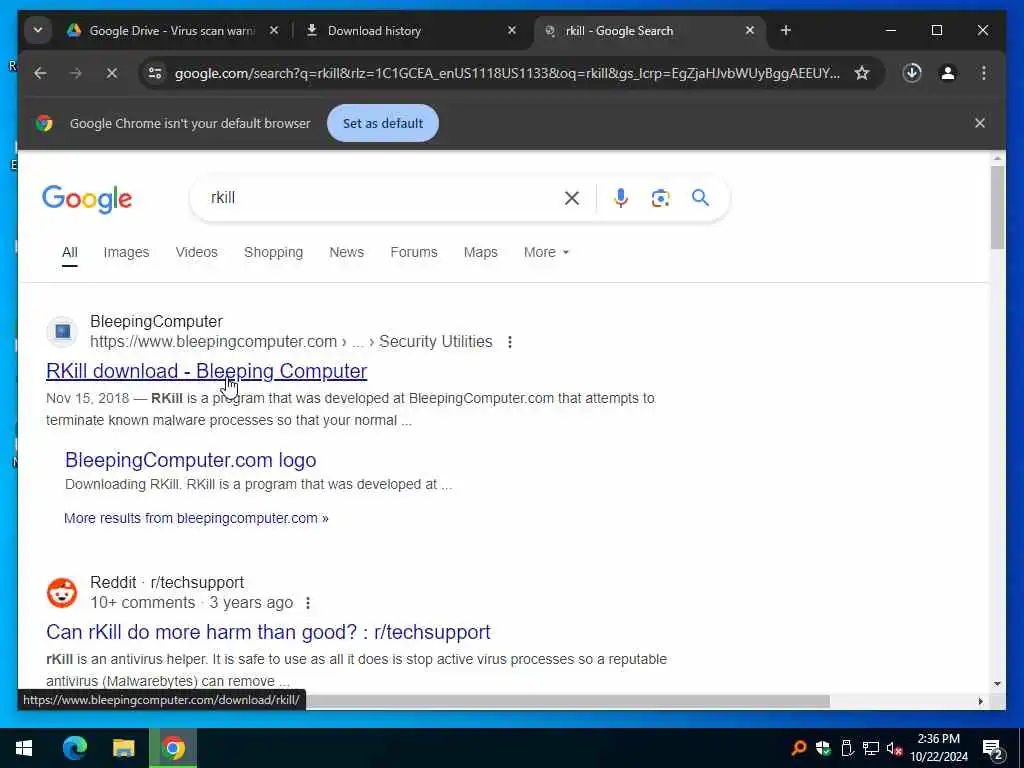
Task: Open the Windows Start menu
Action: tap(24, 748)
